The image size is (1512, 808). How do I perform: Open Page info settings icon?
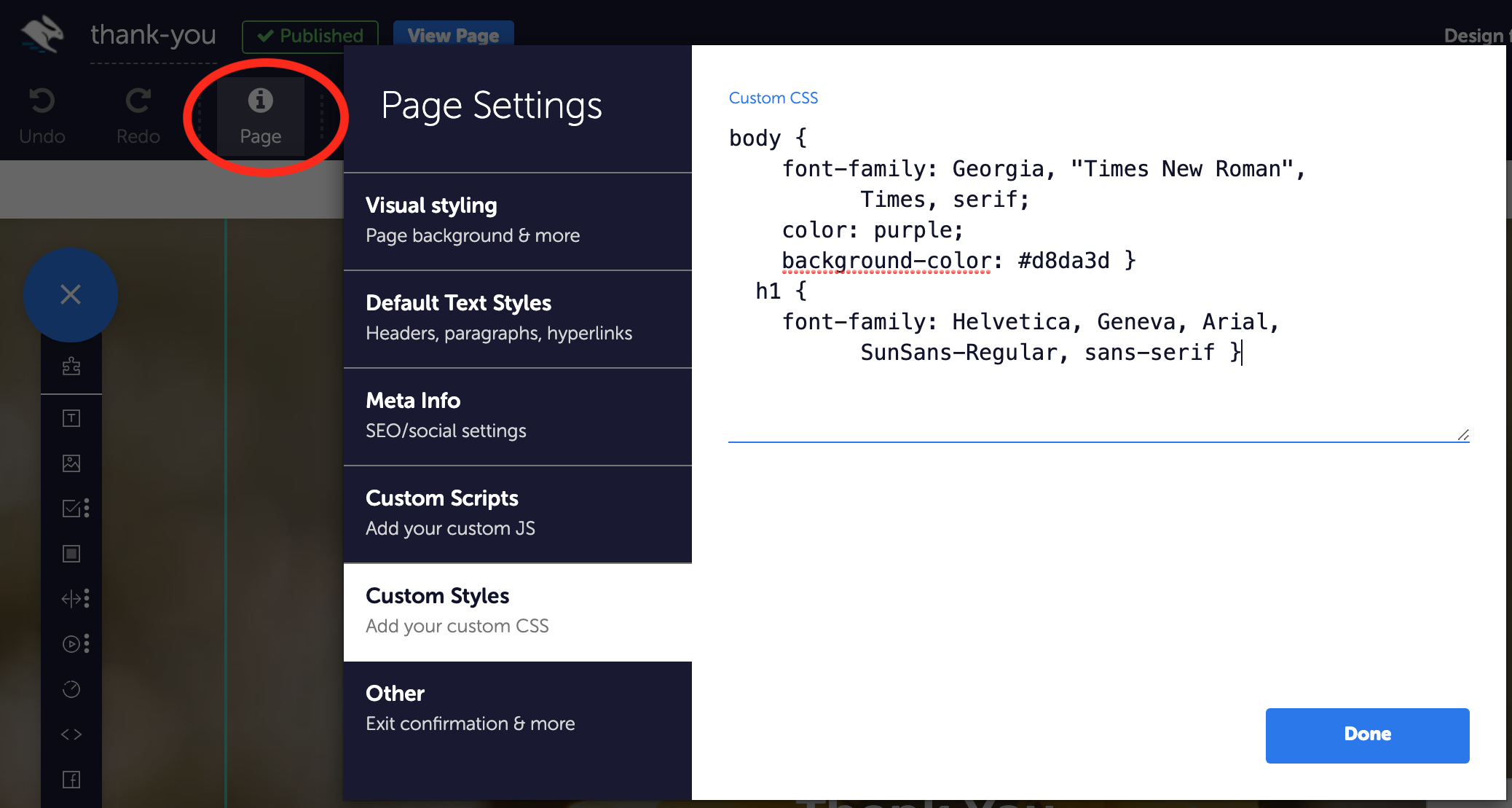click(x=260, y=101)
